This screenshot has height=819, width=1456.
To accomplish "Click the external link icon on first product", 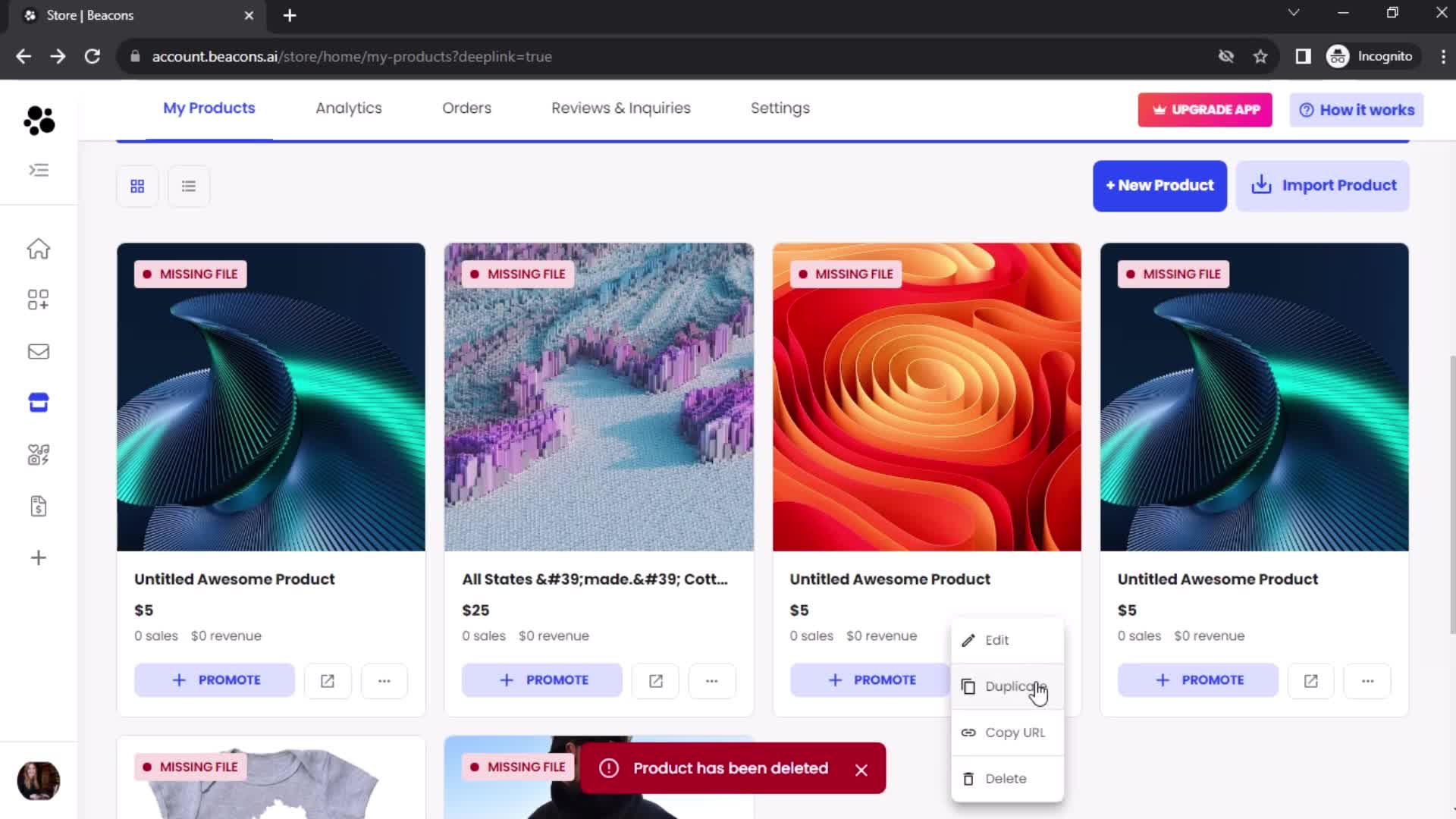I will point(327,680).
